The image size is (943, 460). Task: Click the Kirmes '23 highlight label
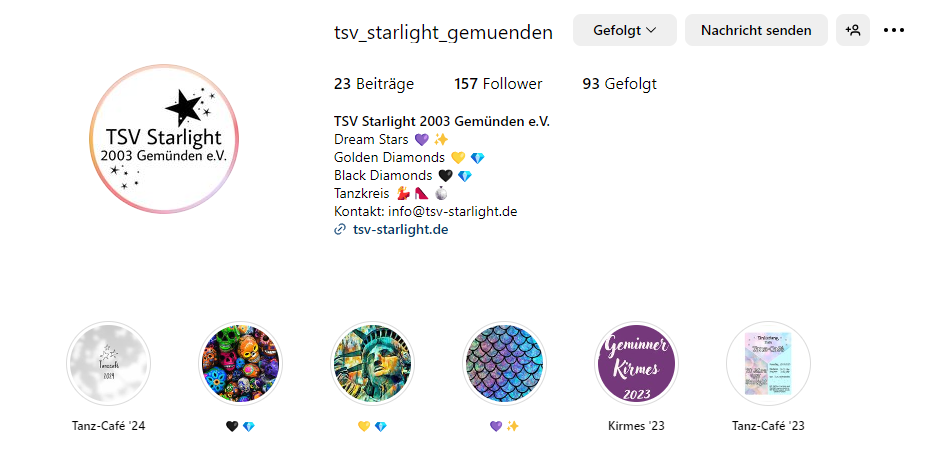coord(636,426)
